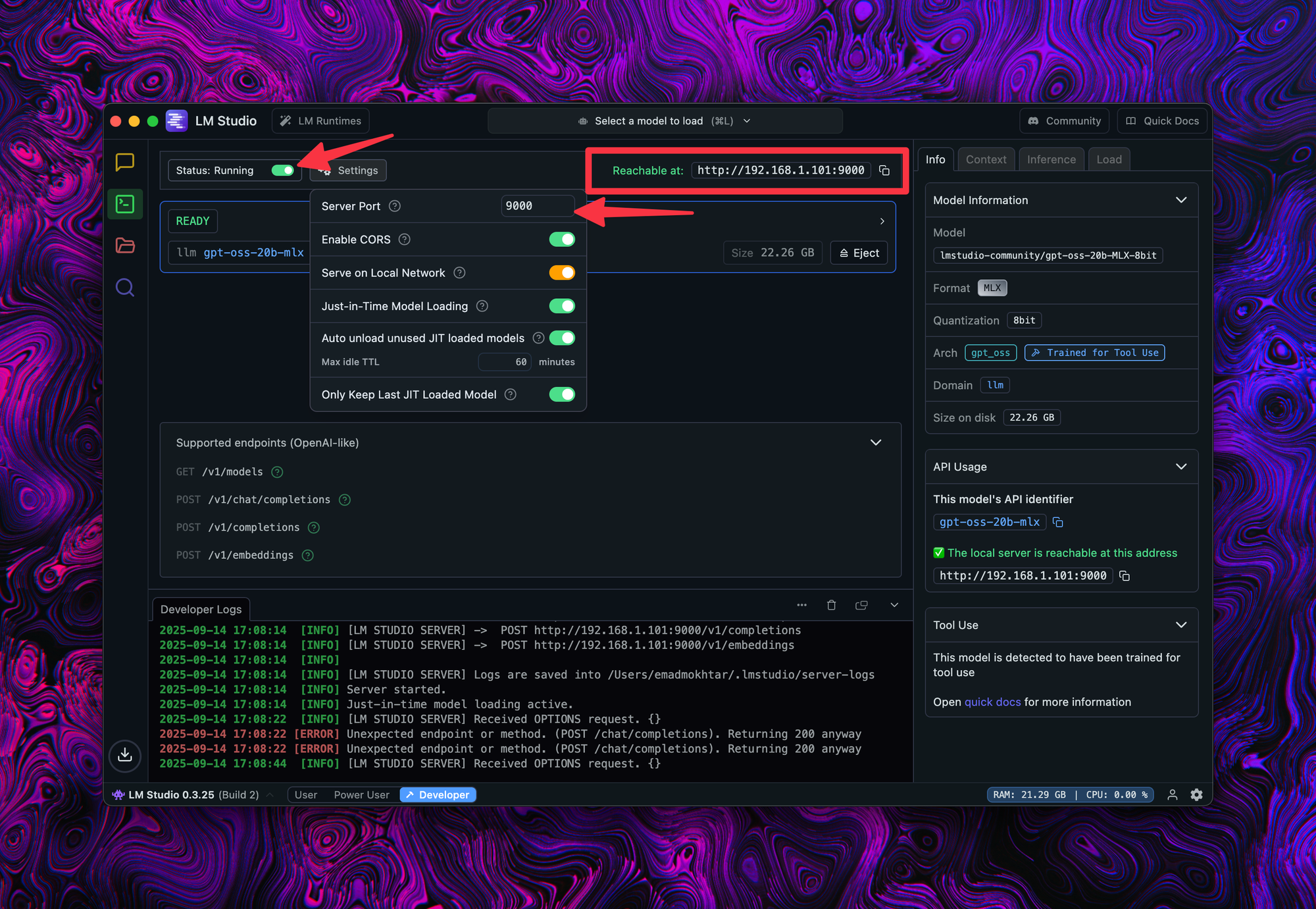Show help for Only Keep Last JIT Loaded Model
1316x909 pixels.
[x=511, y=394]
